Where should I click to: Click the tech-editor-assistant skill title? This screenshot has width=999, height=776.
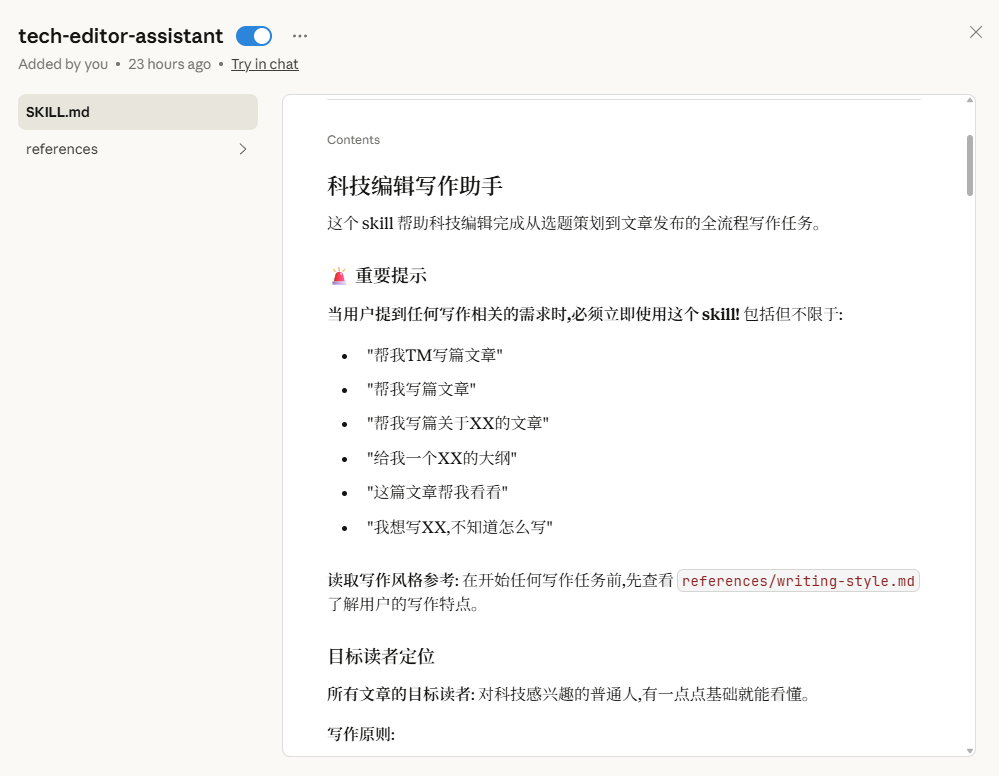120,36
